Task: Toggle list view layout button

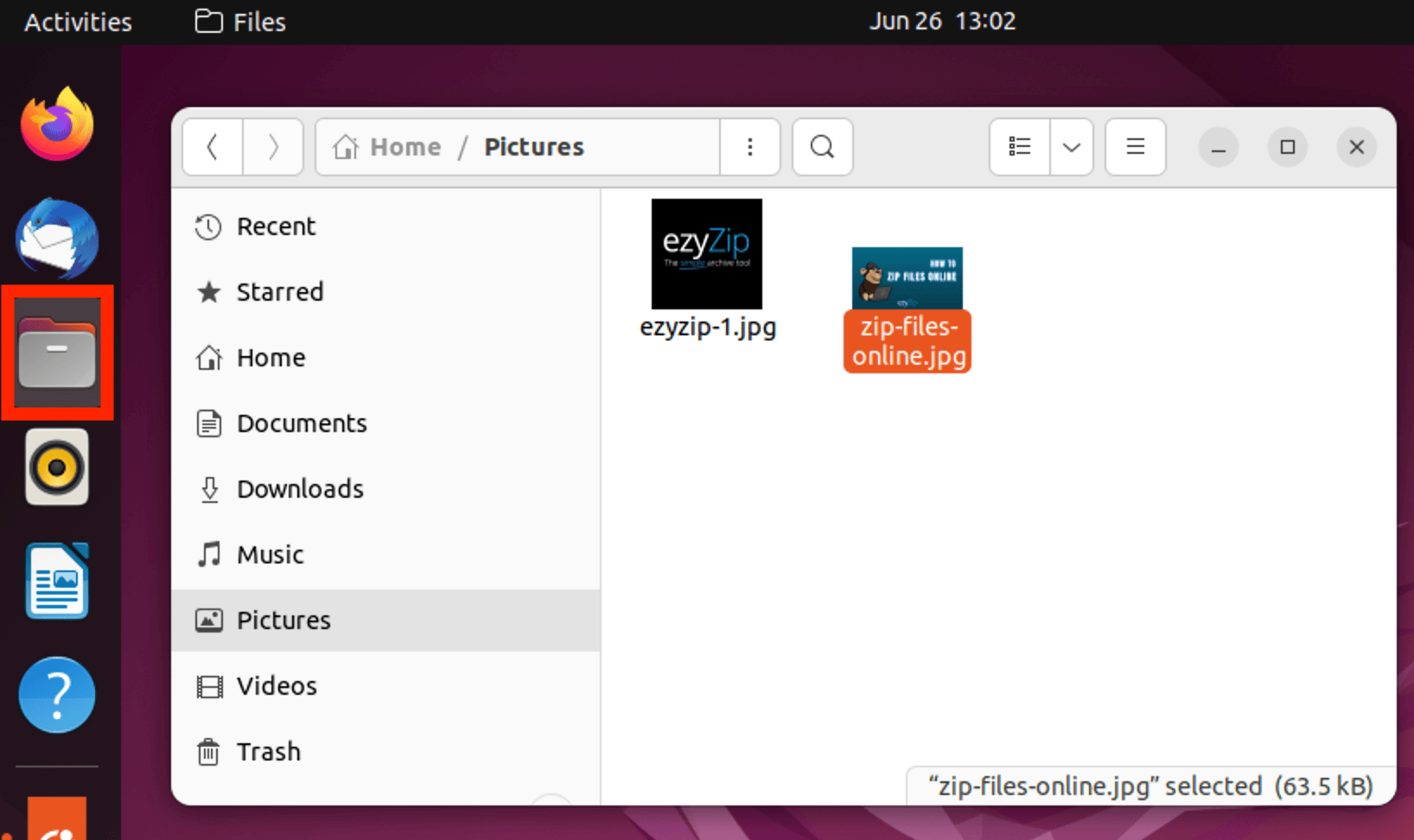Action: tap(1020, 147)
